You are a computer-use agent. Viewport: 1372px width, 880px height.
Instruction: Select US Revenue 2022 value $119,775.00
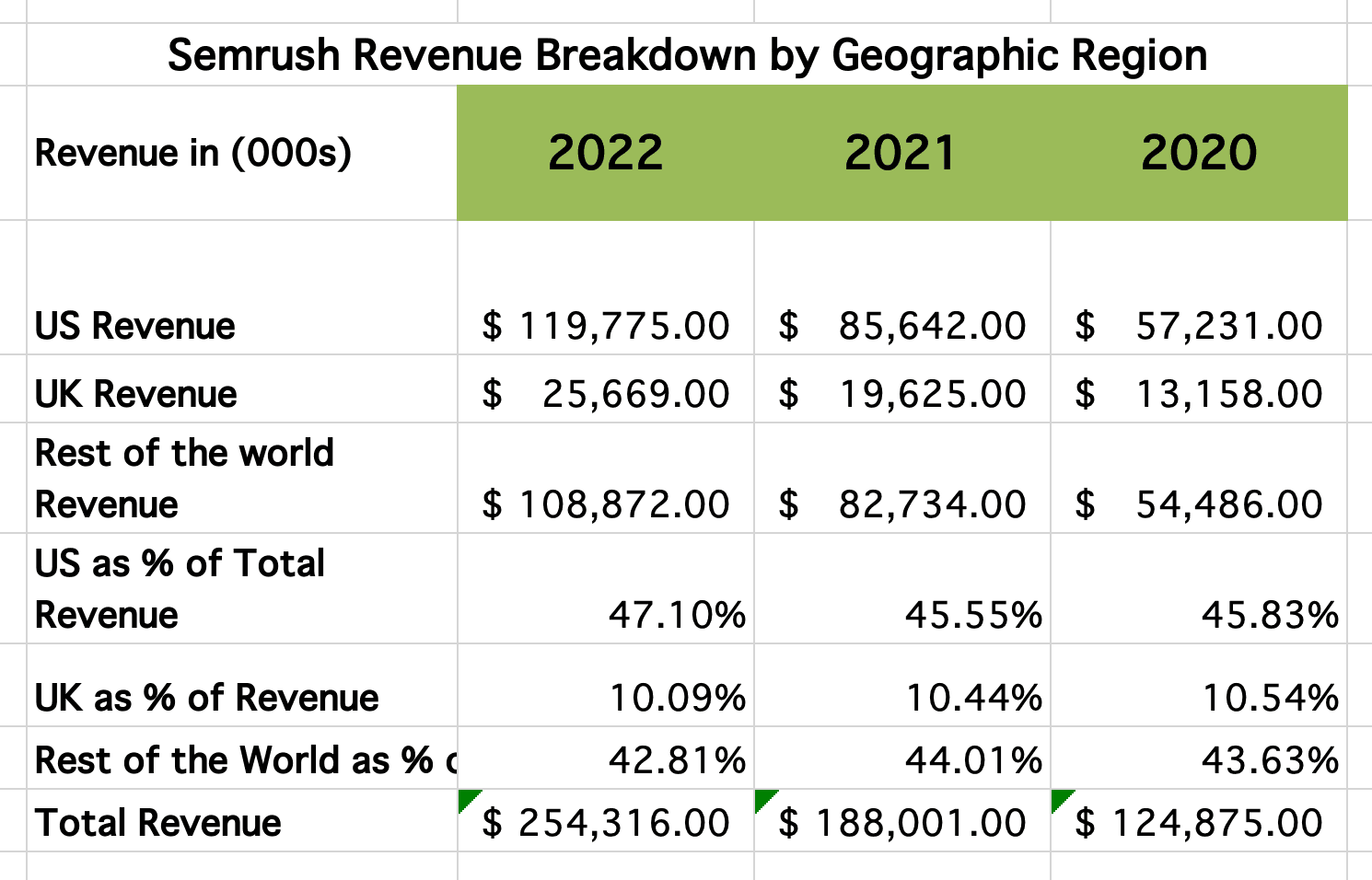[x=606, y=287]
